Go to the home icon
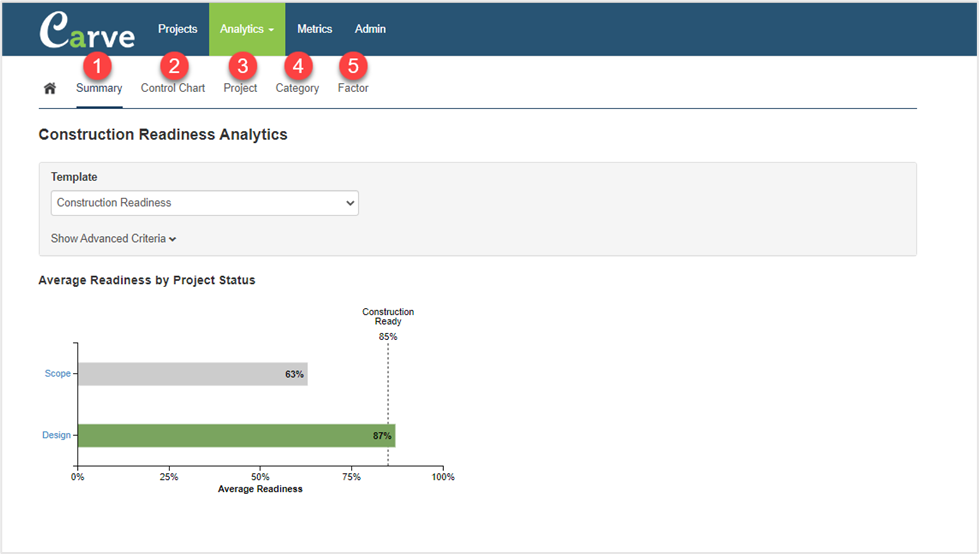Viewport: 979px width, 554px height. point(50,88)
